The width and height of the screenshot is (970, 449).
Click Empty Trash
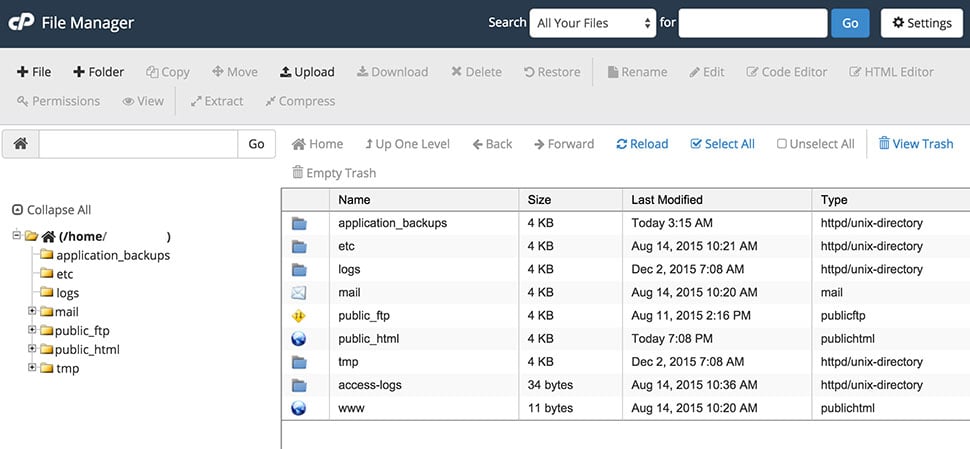coord(334,173)
